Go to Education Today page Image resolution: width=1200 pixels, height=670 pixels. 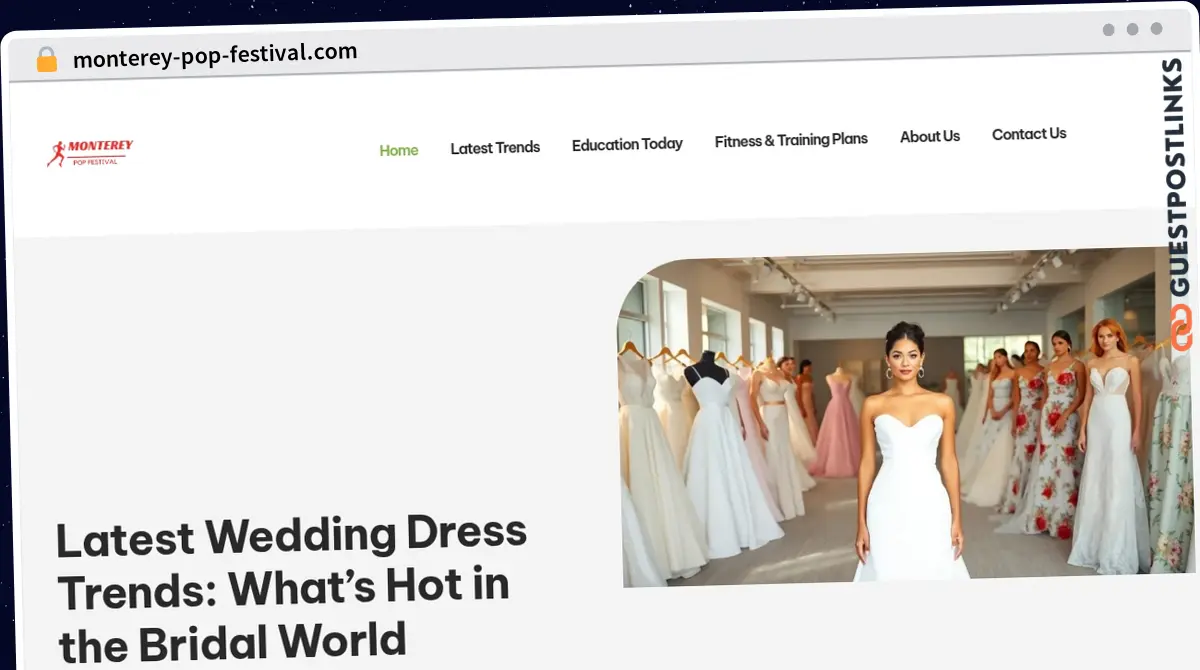point(627,144)
